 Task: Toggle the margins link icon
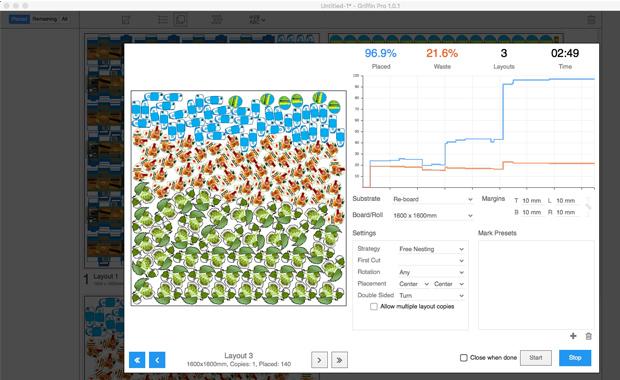point(588,206)
